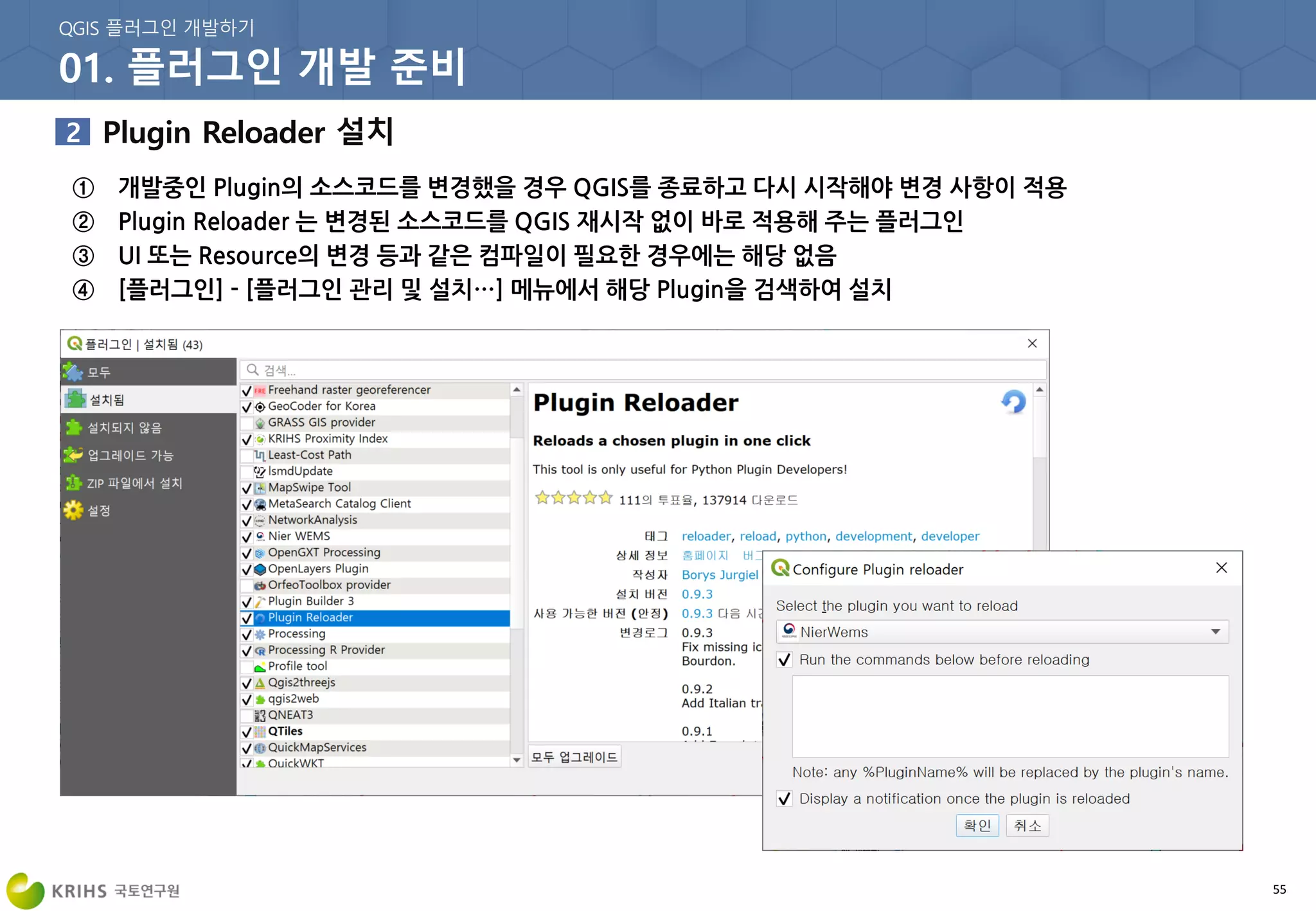The image size is (1316, 911).
Task: Click the MetaSearch Catalog Client icon
Action: click(x=260, y=504)
